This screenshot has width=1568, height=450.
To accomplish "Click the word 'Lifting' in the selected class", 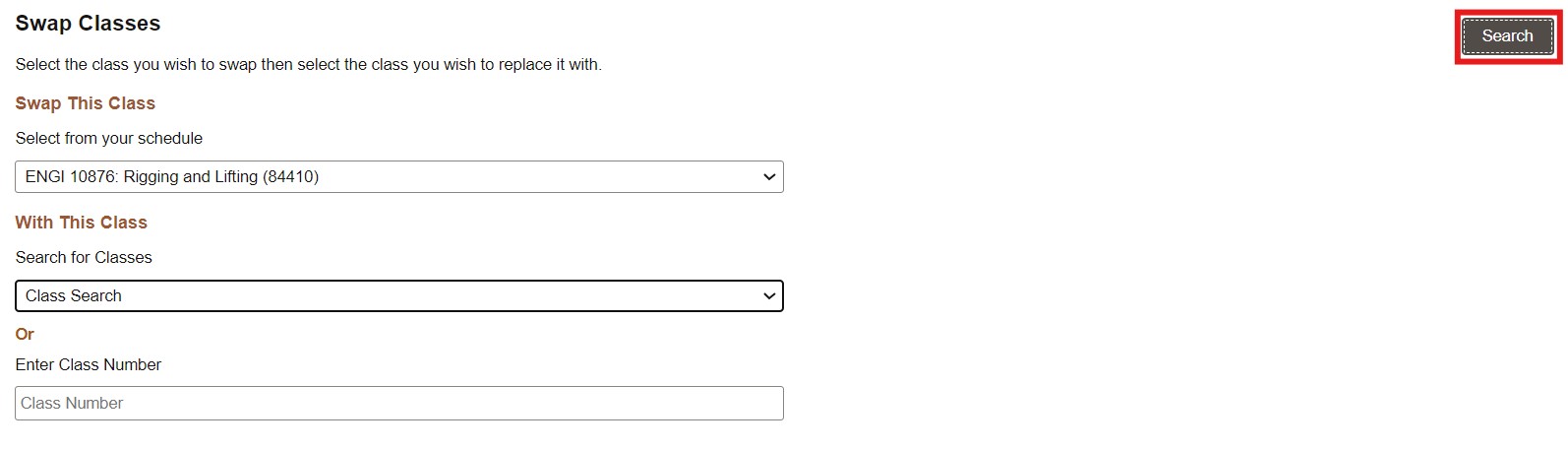I will [236, 177].
